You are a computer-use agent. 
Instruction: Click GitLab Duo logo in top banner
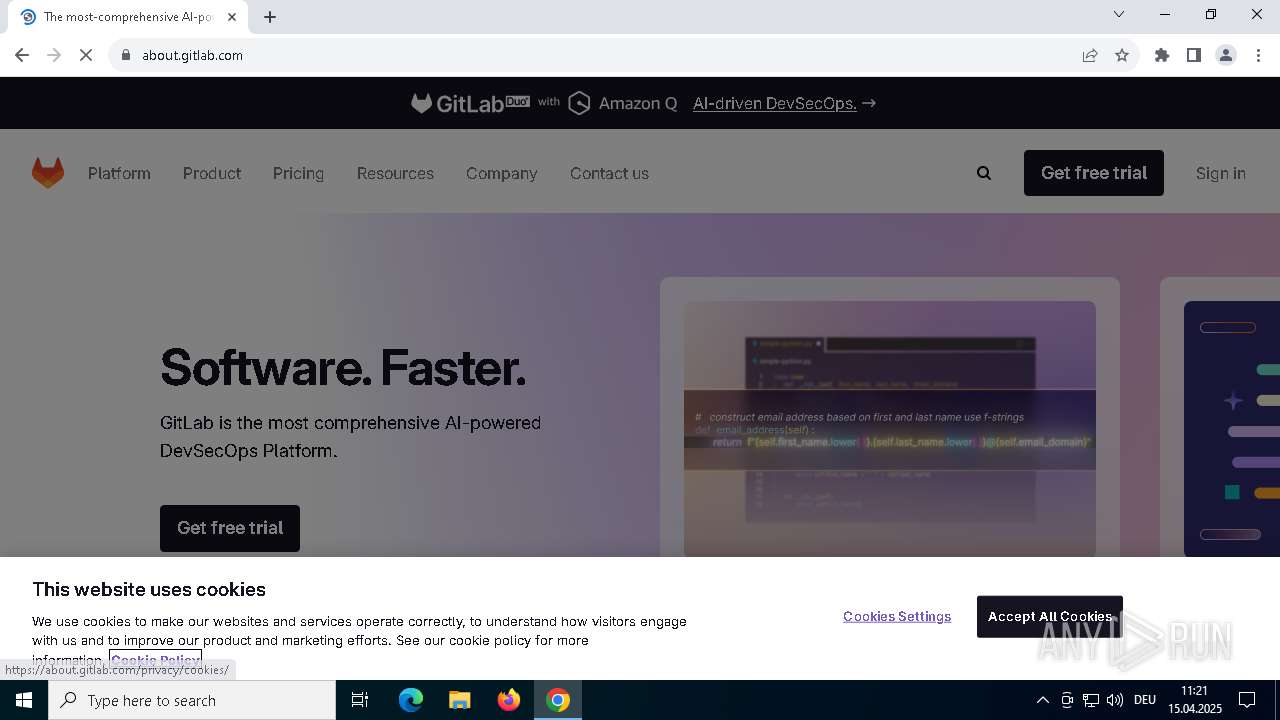[x=470, y=103]
